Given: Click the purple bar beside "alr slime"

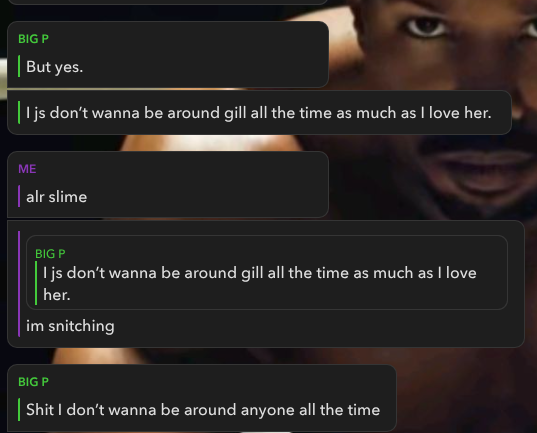Looking at the screenshot, I should pyautogui.click(x=19, y=196).
